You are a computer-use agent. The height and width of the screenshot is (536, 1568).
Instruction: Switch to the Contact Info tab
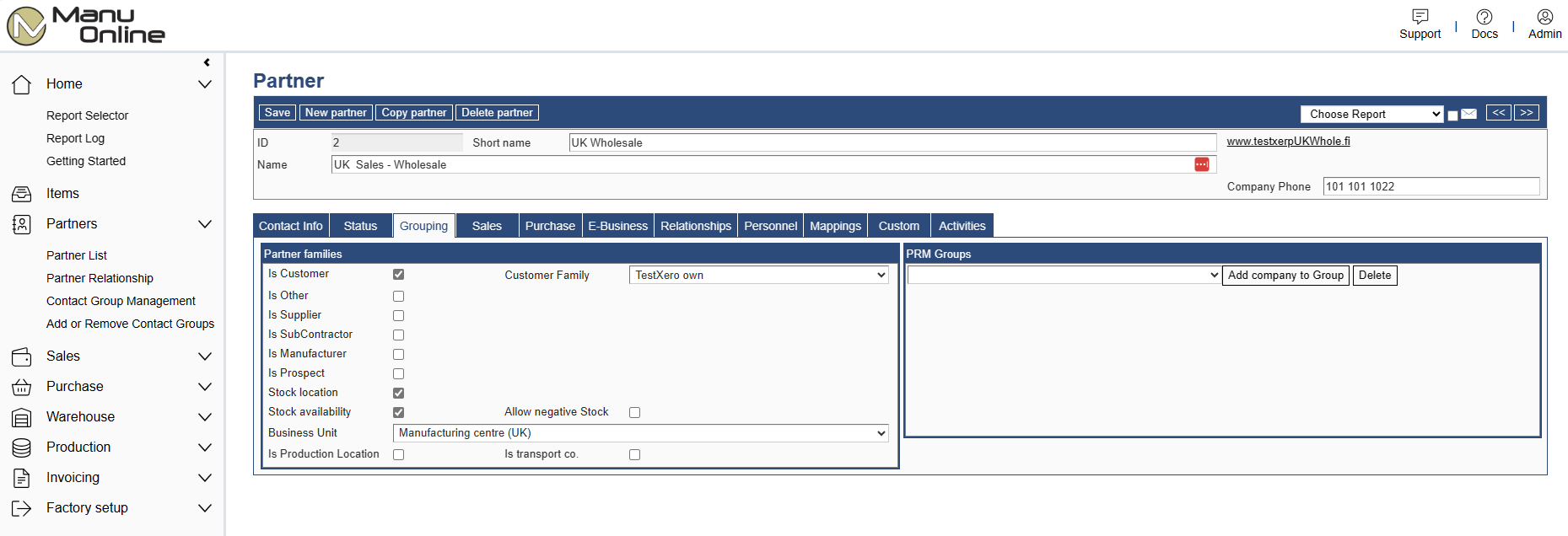(x=290, y=226)
